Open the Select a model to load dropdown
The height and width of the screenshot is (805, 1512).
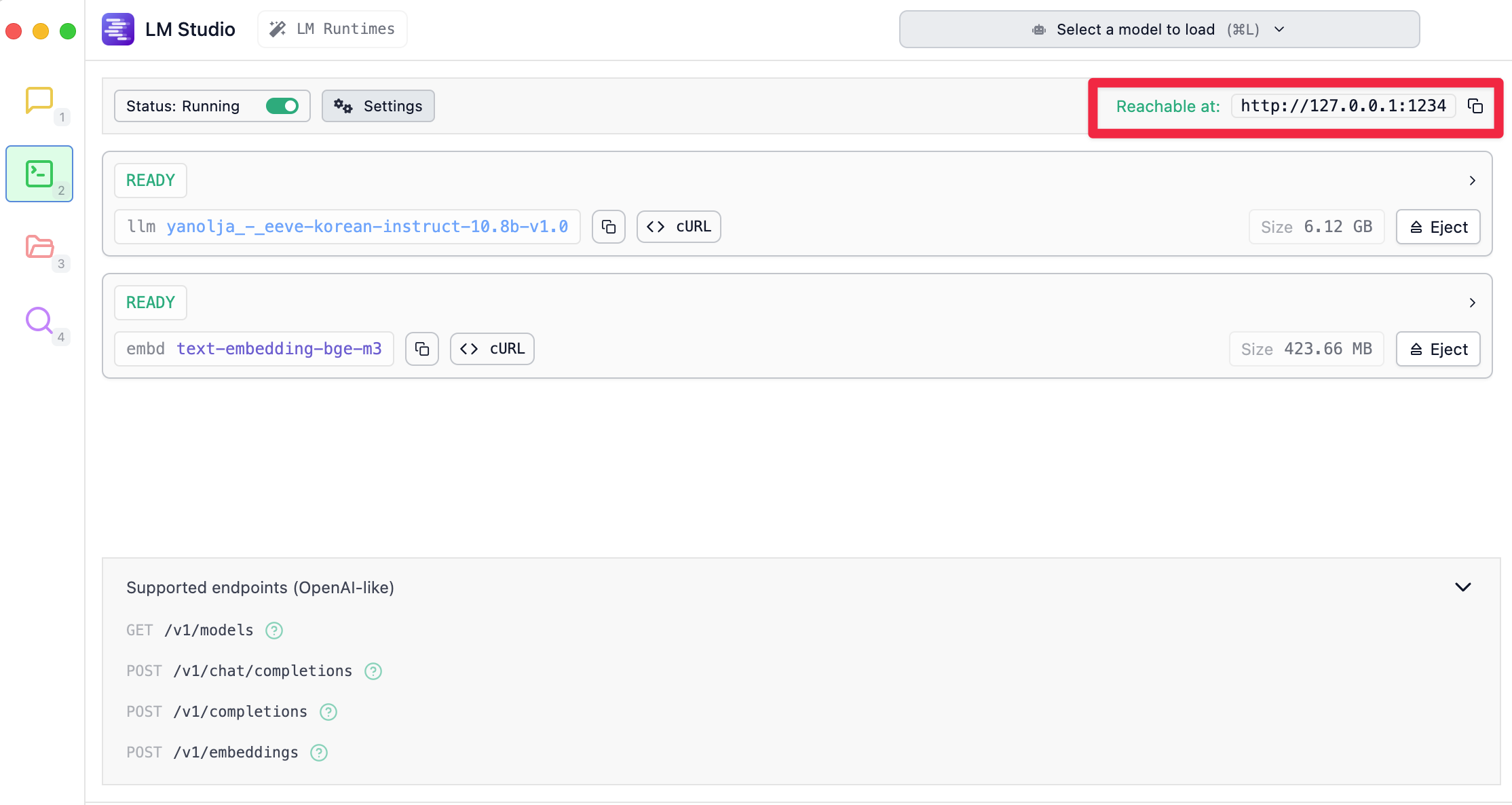1159,29
